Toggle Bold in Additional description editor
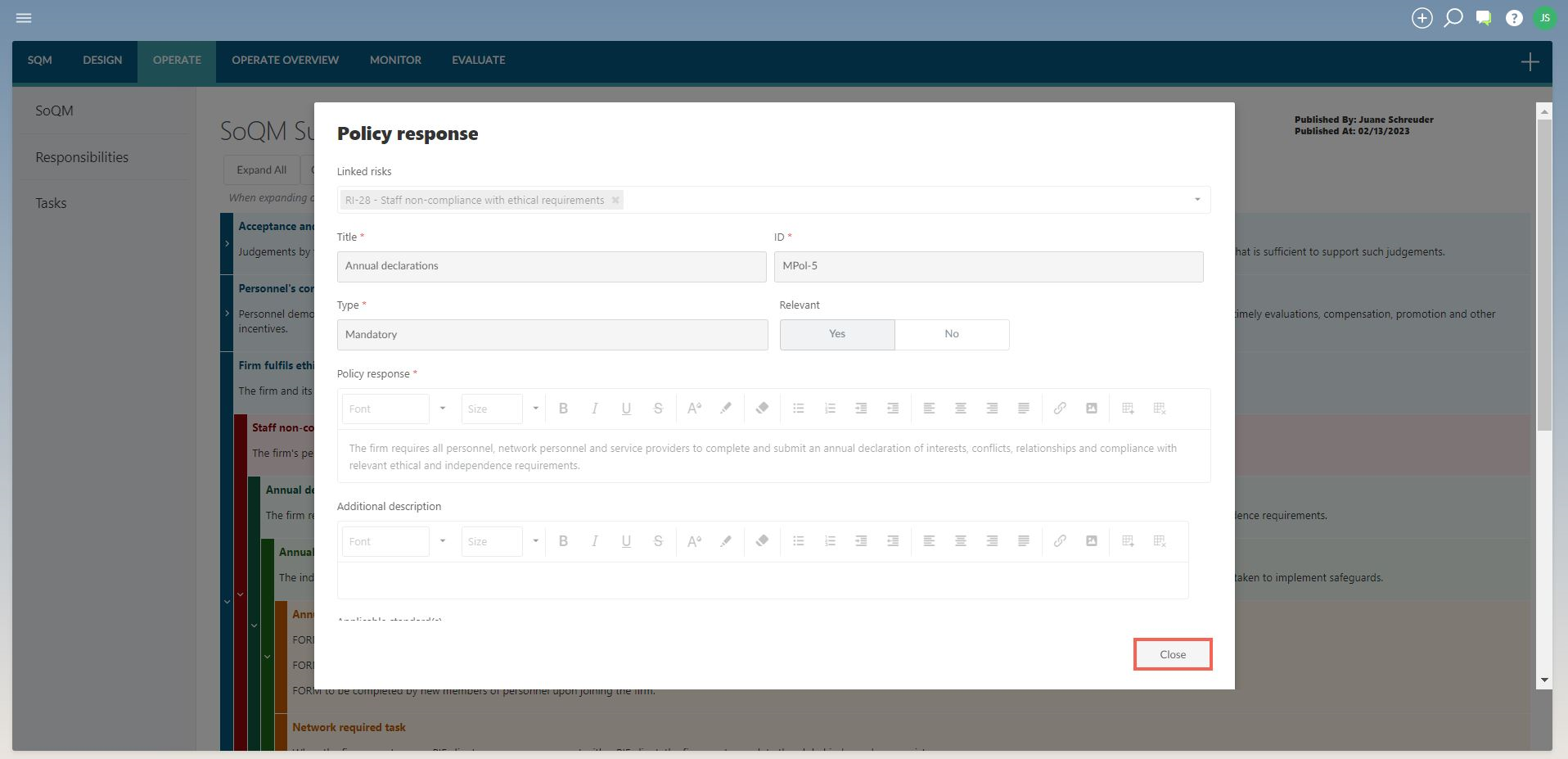 point(563,541)
